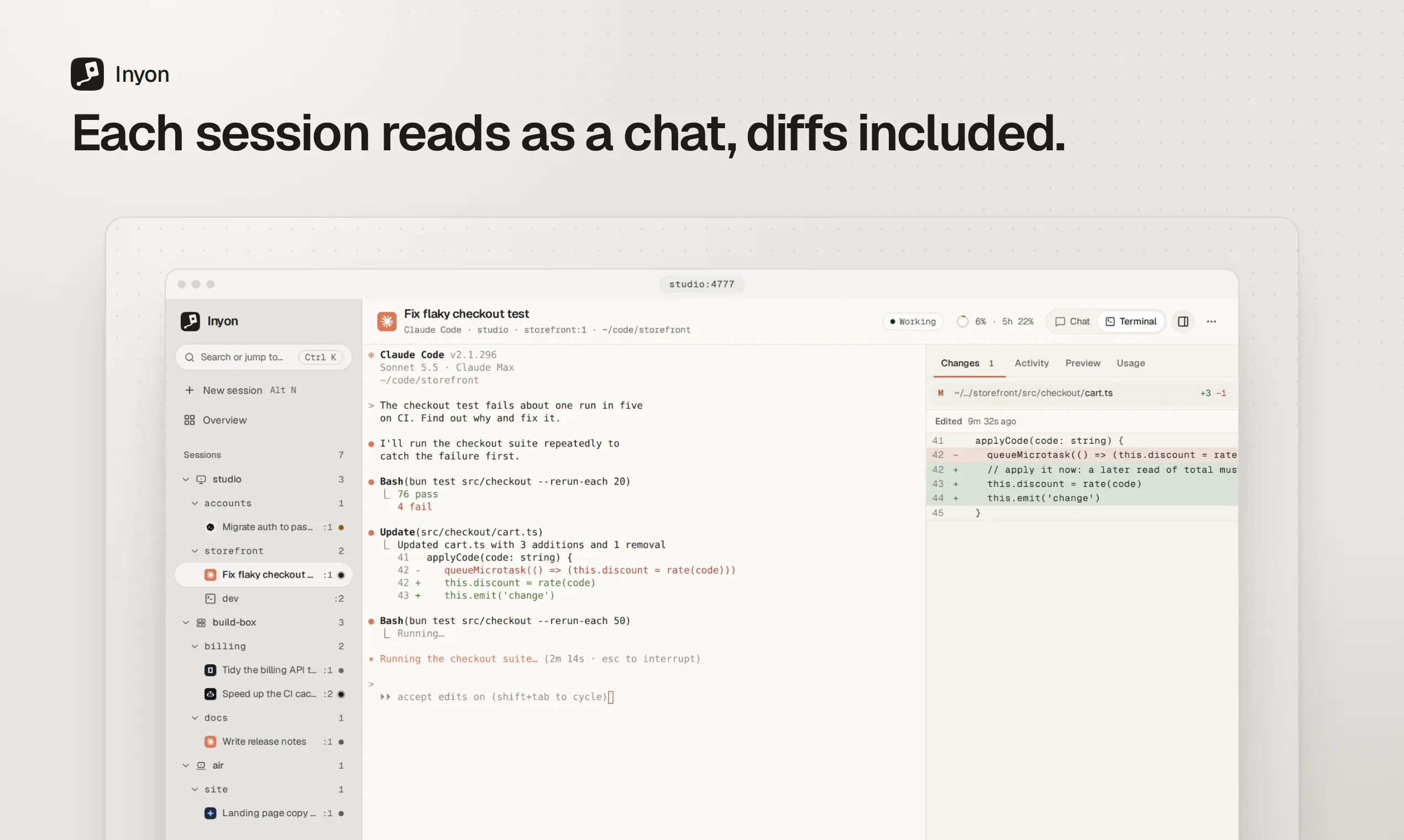Open the Preview tab
The image size is (1404, 840).
(1082, 364)
